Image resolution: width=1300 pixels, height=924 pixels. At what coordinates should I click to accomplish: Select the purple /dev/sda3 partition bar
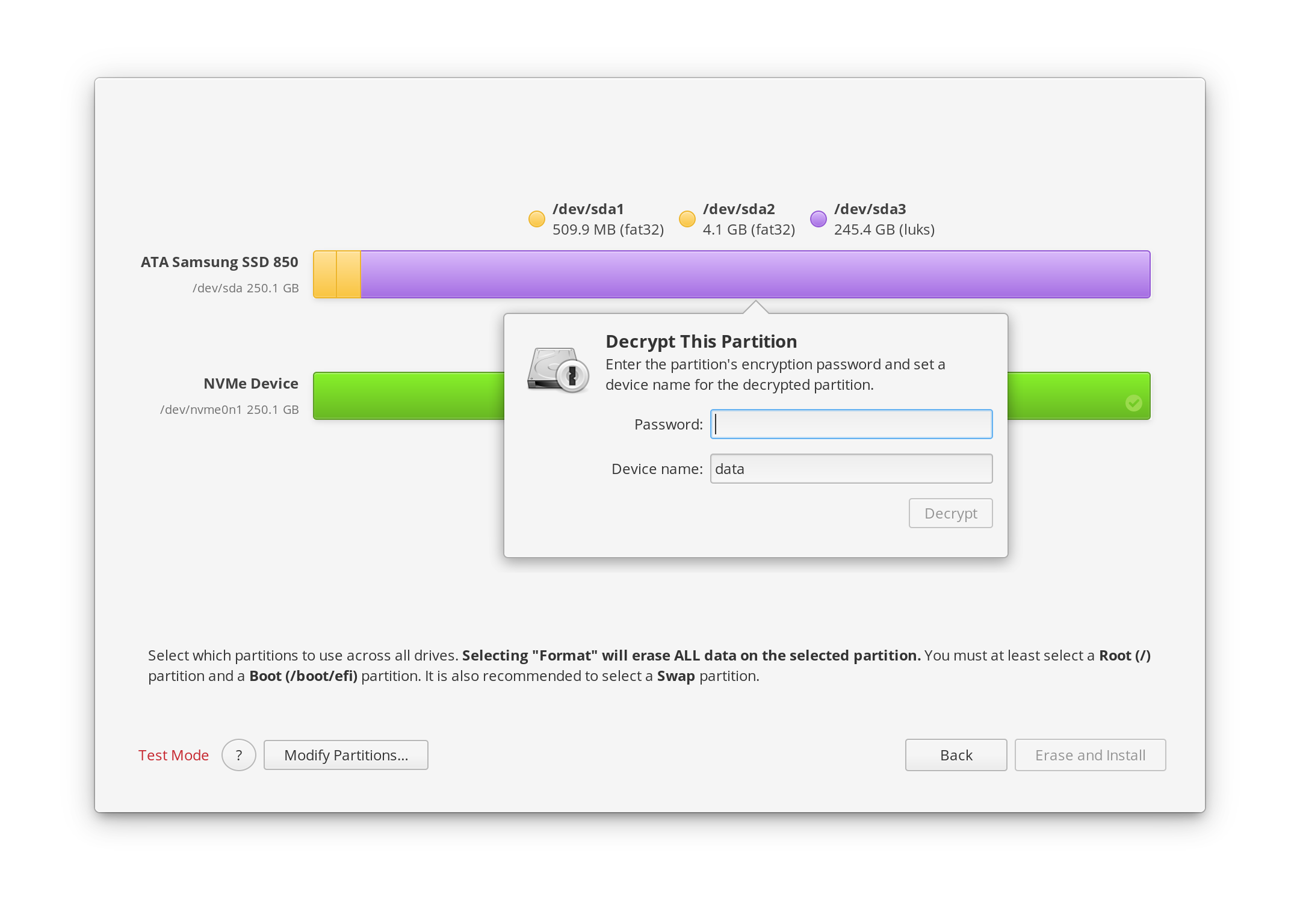(x=755, y=274)
